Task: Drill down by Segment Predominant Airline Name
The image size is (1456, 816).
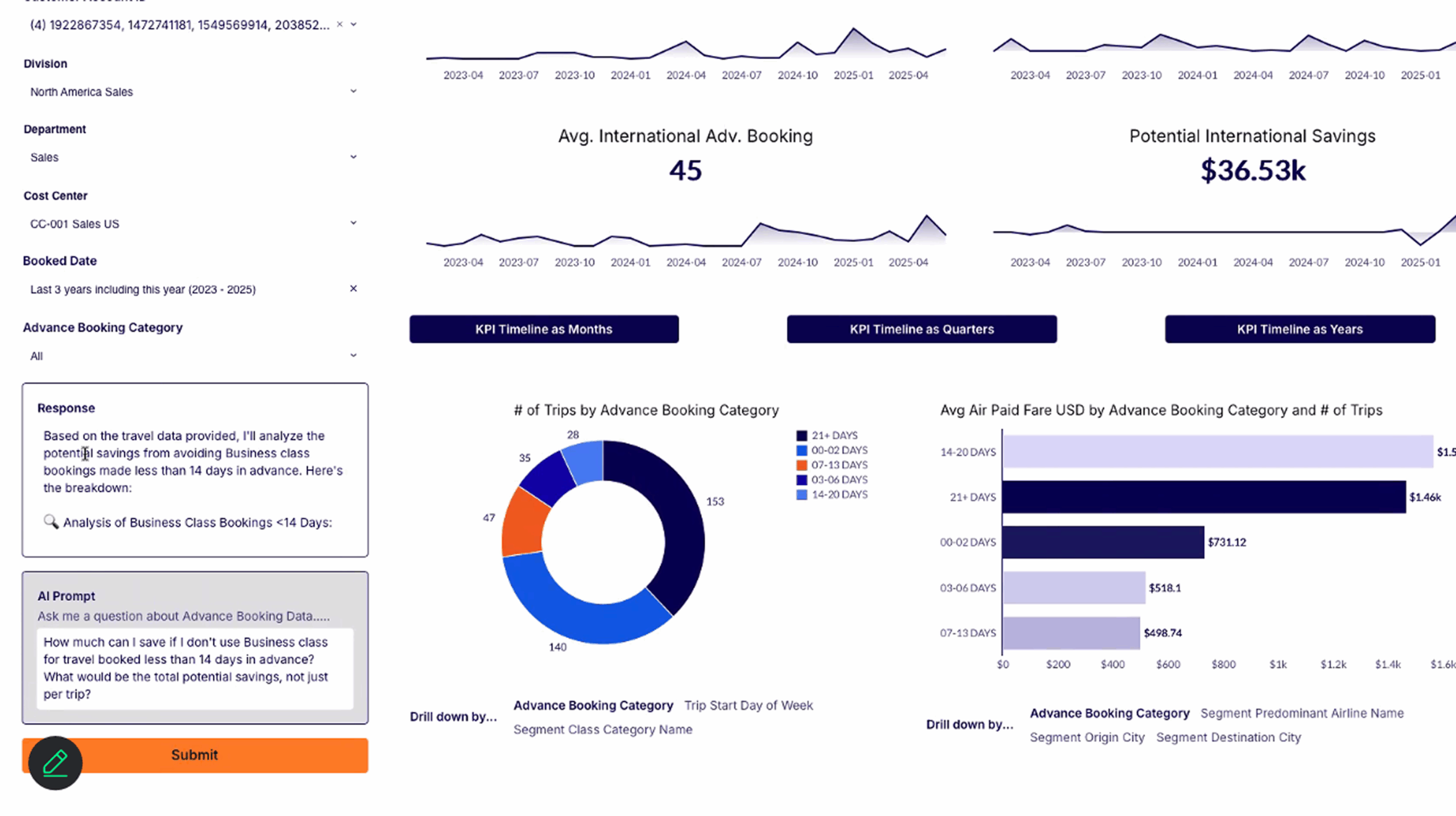Action: (1301, 713)
